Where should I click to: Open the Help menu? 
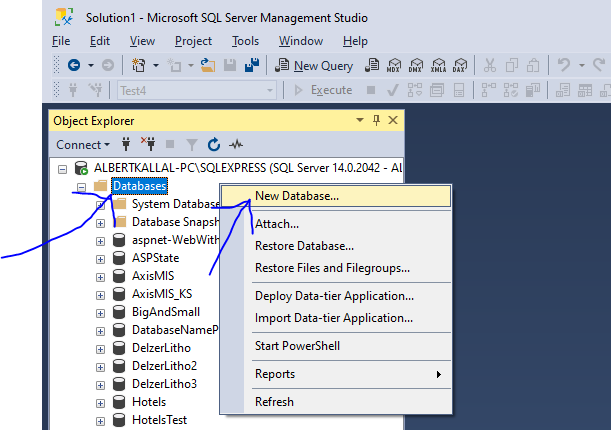tap(355, 41)
